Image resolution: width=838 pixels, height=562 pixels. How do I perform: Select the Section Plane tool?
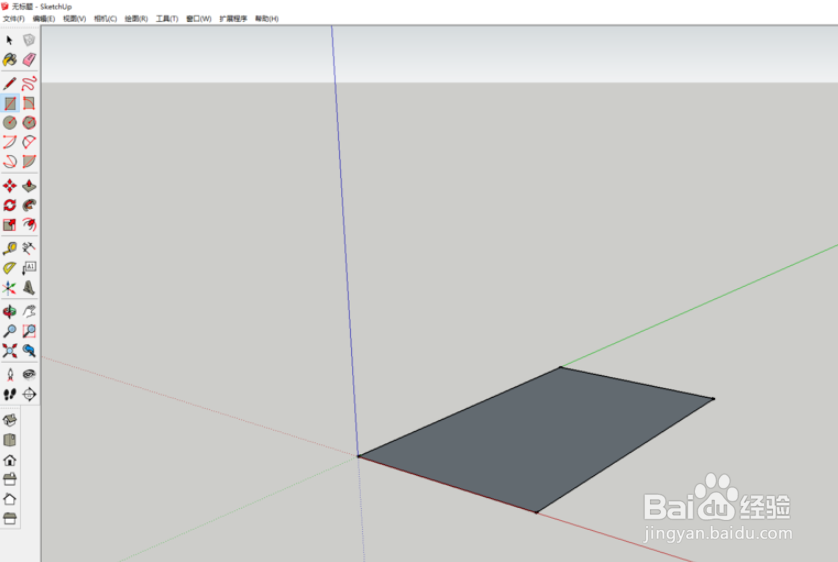29,394
